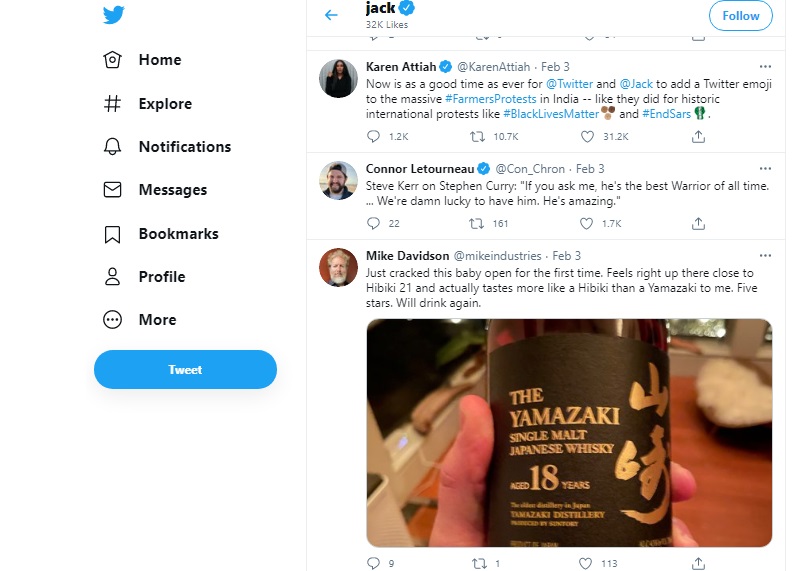
Task: Open more options on Mike Davidson's tweet
Action: [x=765, y=256]
